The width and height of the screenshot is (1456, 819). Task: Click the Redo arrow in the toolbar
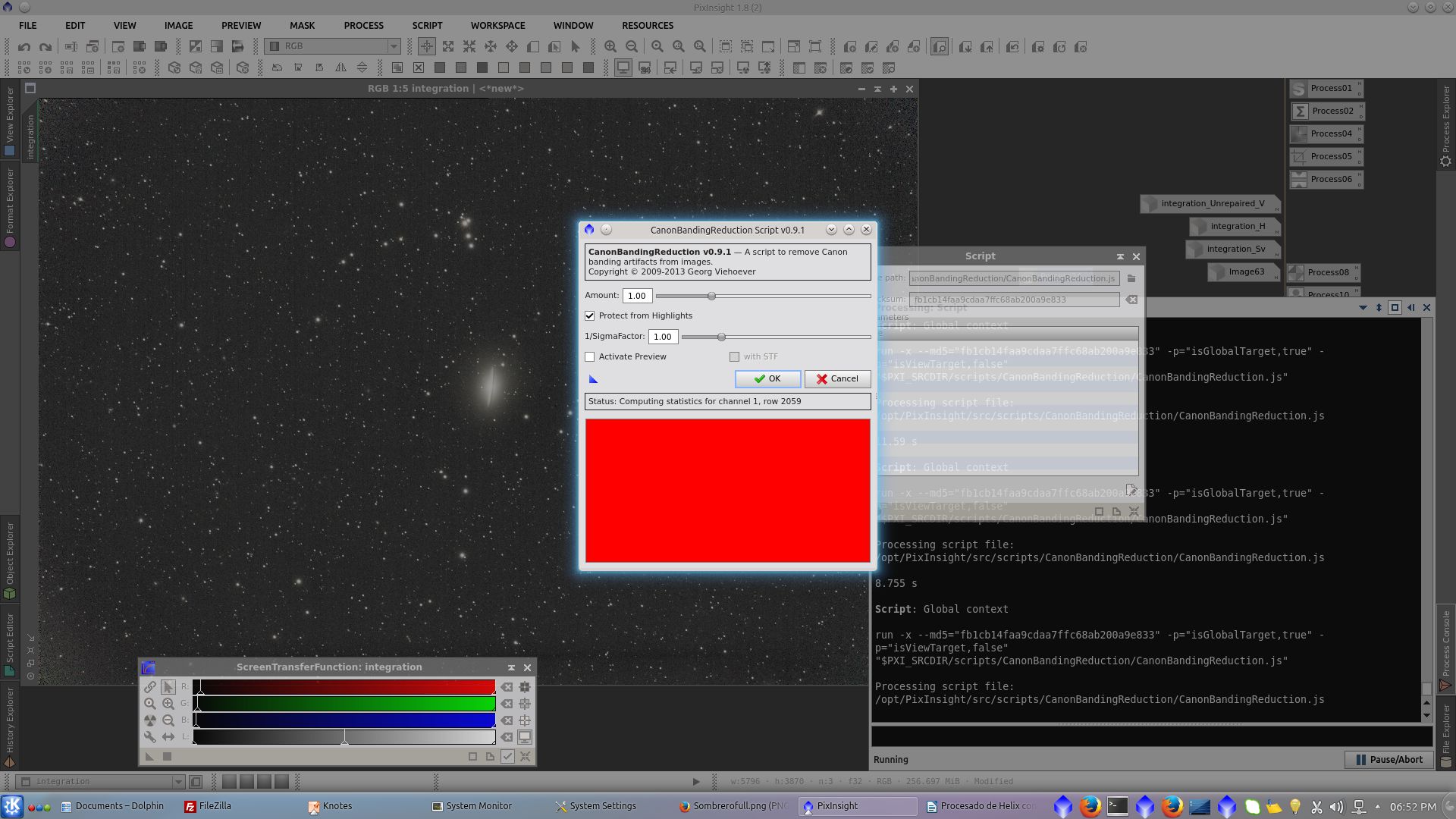(45, 47)
